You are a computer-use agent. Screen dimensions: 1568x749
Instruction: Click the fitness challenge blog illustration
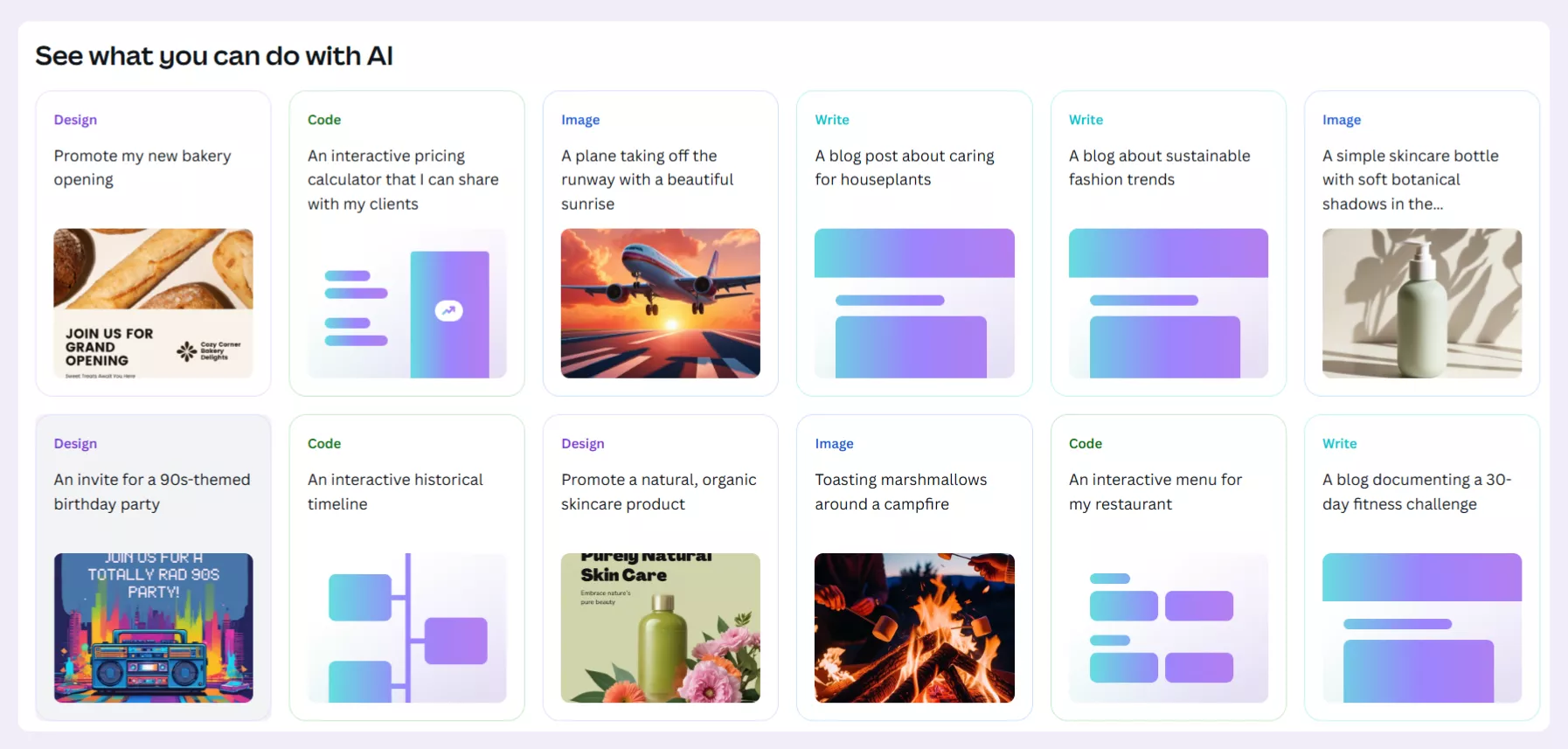click(x=1422, y=628)
